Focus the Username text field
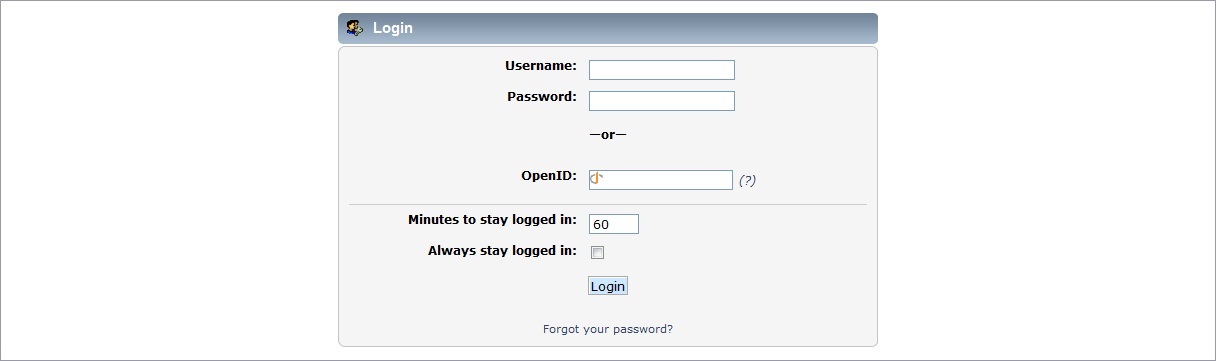1216x361 pixels. click(x=662, y=70)
